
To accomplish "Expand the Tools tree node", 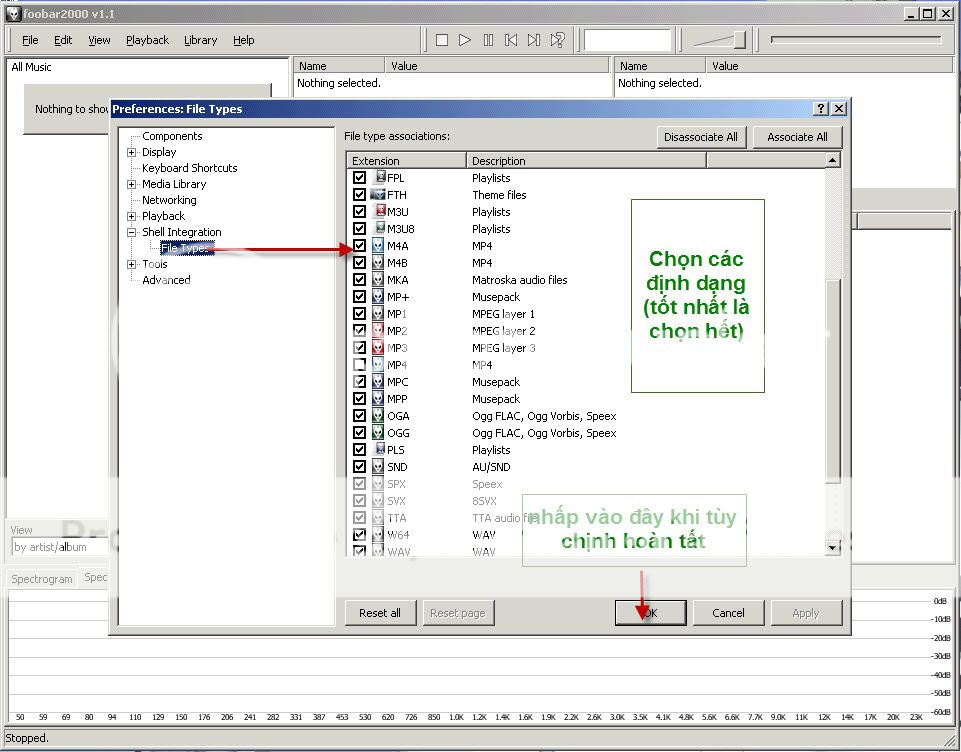I will pos(131,264).
